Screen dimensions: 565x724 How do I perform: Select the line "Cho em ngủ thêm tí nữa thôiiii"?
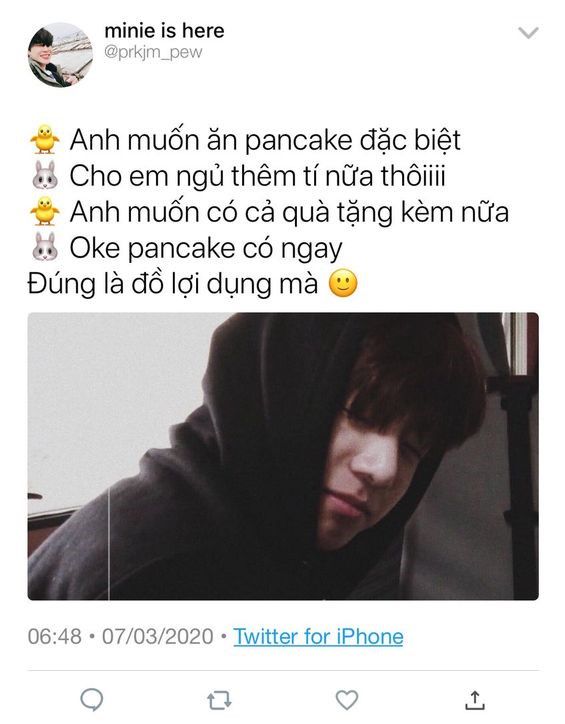pyautogui.click(x=258, y=176)
